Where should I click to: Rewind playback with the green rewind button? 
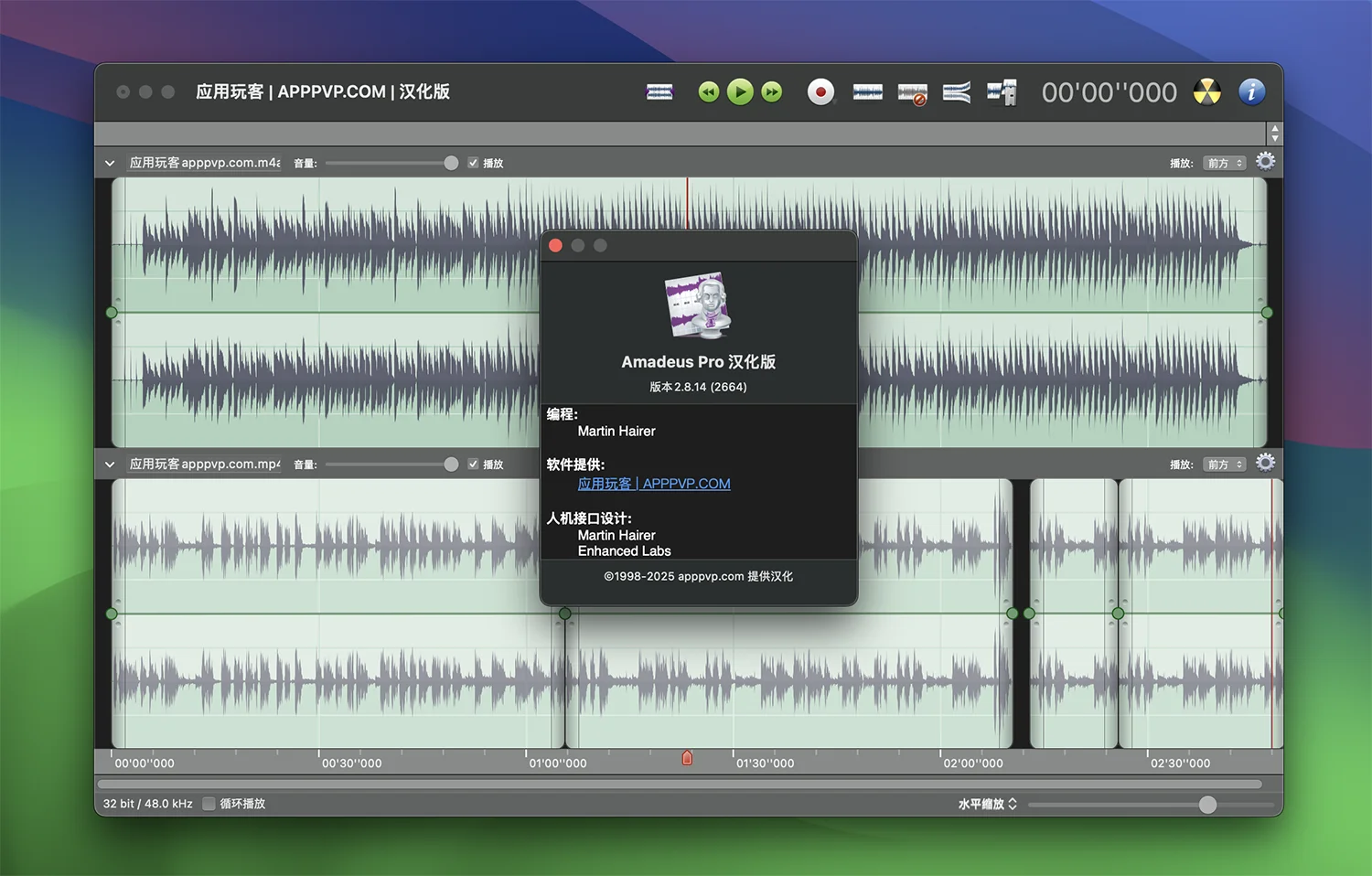tap(709, 91)
